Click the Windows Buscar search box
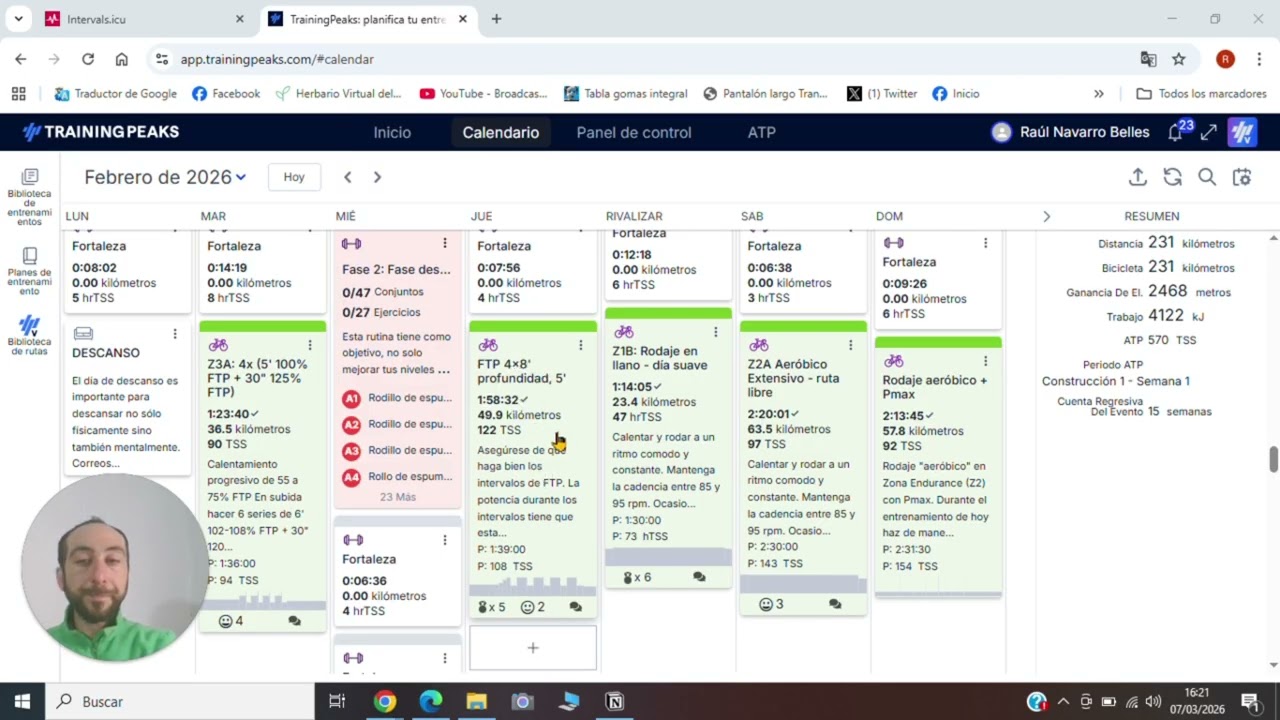The height and width of the screenshot is (720, 1280). click(x=180, y=702)
